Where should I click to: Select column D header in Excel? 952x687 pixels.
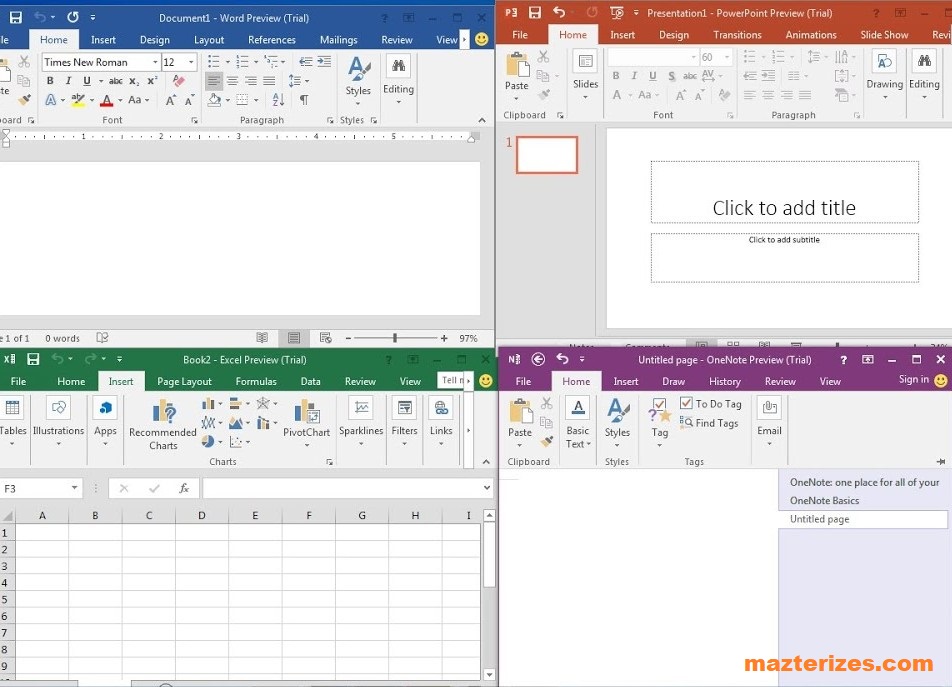coord(202,515)
